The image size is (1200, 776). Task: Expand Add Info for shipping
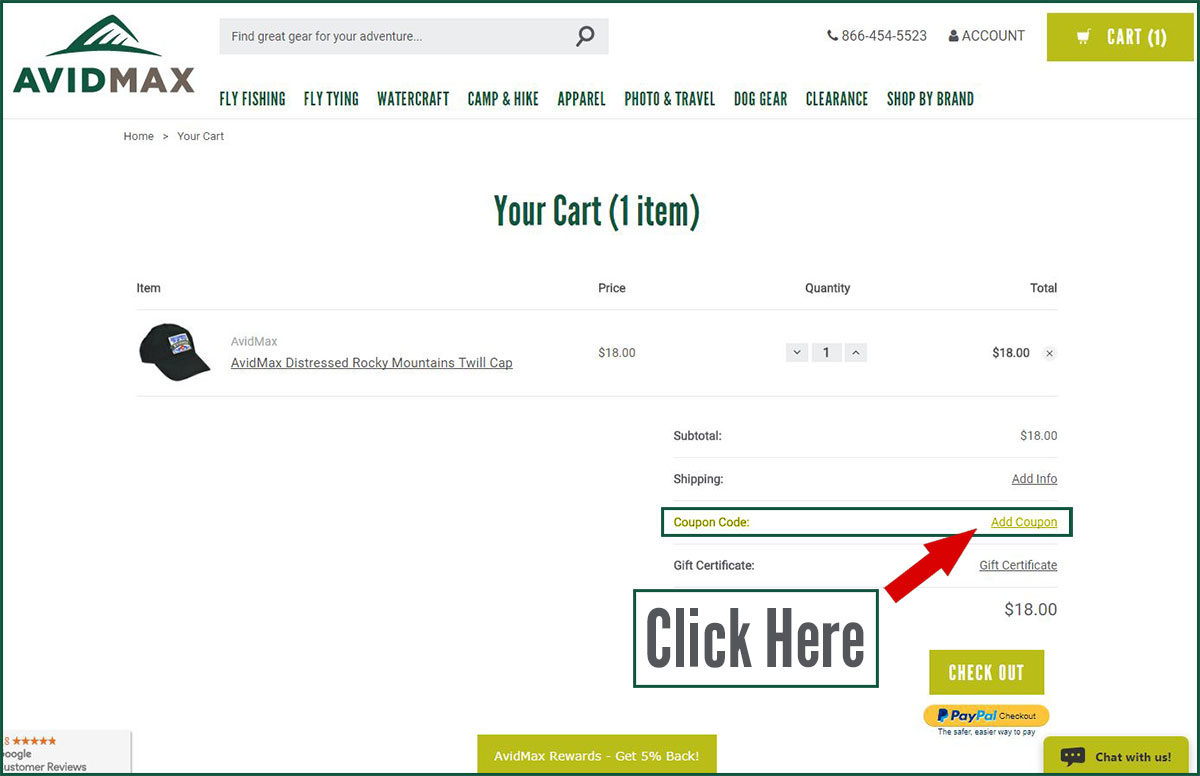(1034, 479)
